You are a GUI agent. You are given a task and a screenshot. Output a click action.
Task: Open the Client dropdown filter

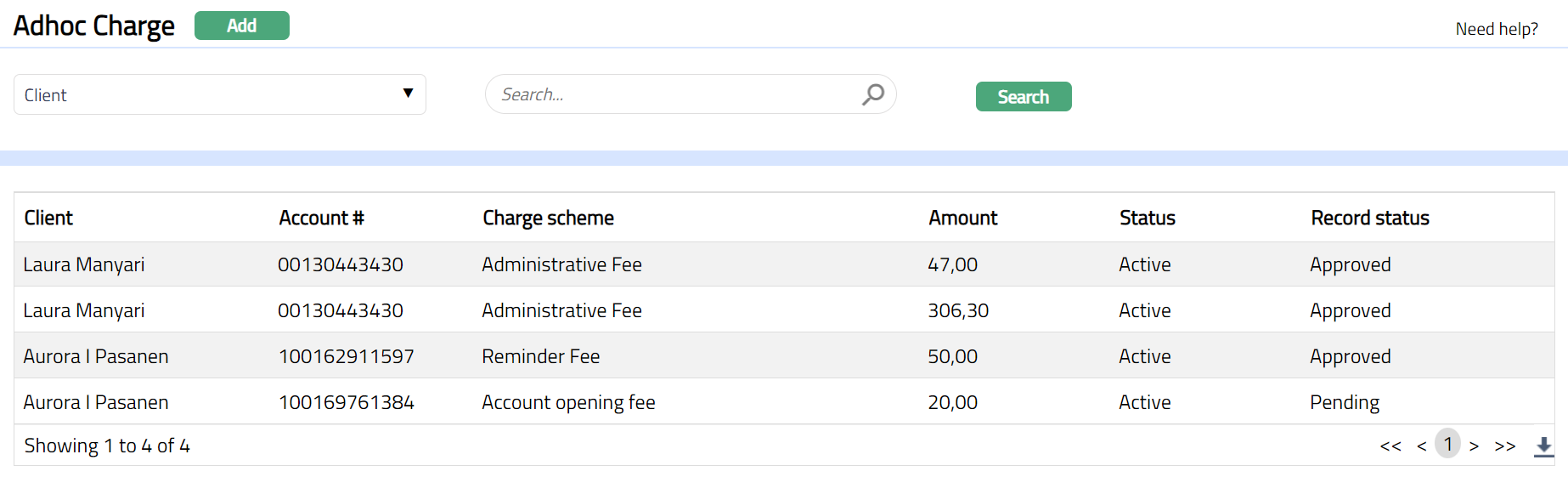pos(219,94)
